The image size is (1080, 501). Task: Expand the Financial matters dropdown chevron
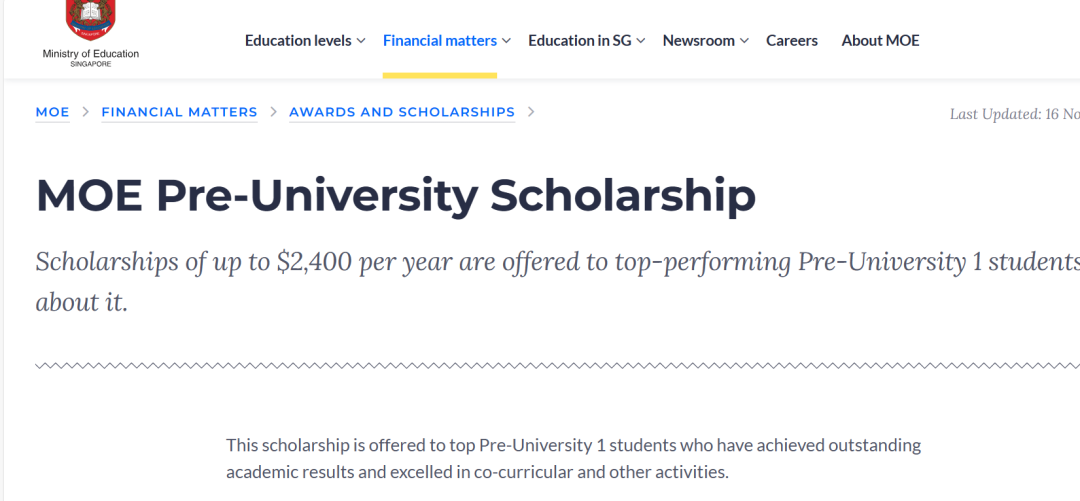[x=506, y=41]
